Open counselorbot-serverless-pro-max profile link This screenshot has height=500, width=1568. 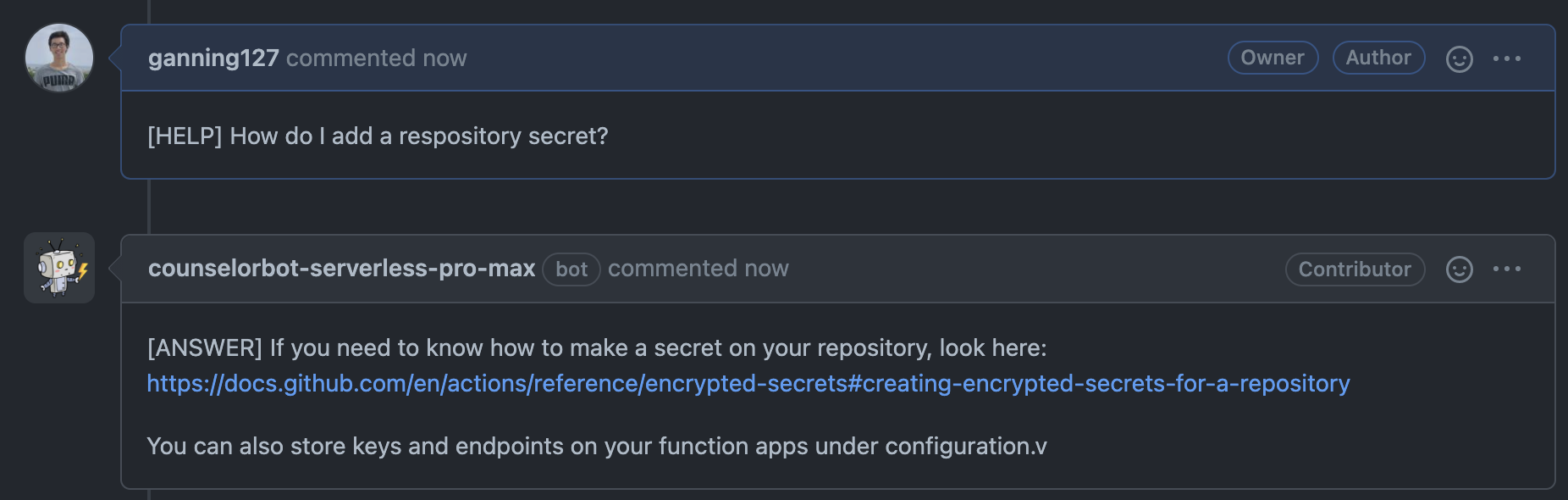tap(341, 269)
